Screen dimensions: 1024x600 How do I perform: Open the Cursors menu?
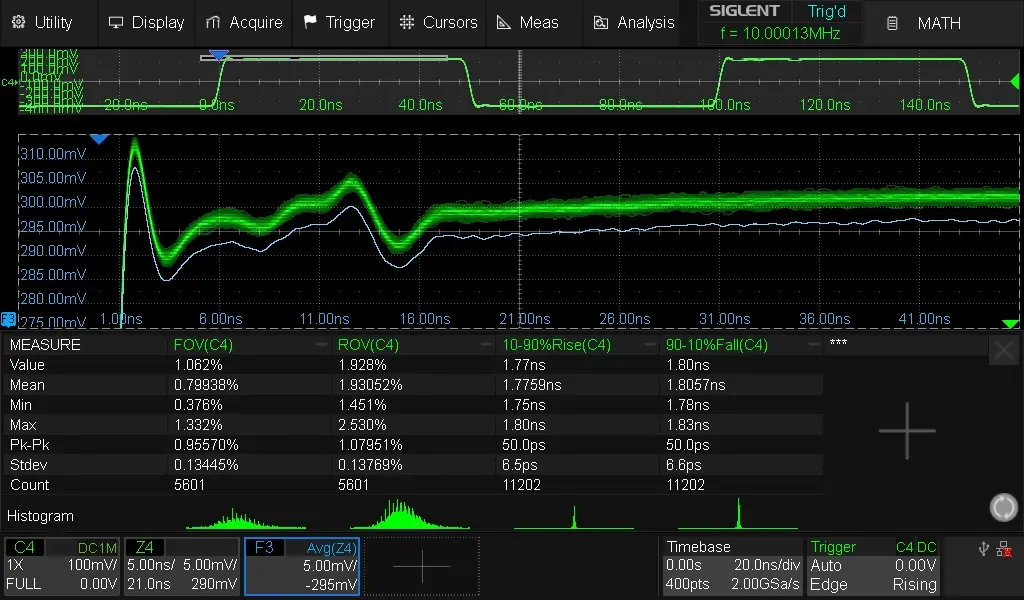[438, 22]
